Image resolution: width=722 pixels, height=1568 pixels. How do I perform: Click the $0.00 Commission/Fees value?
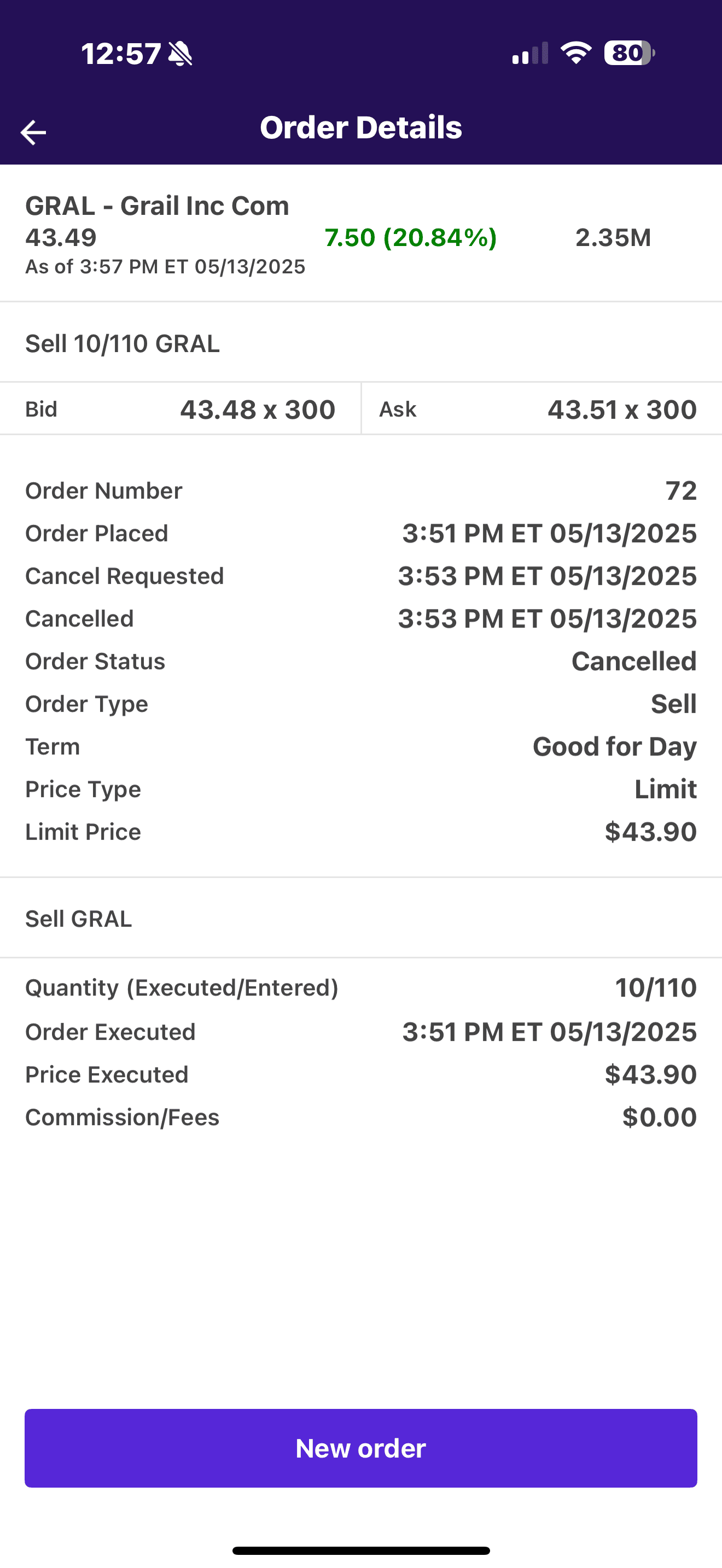pos(659,1117)
